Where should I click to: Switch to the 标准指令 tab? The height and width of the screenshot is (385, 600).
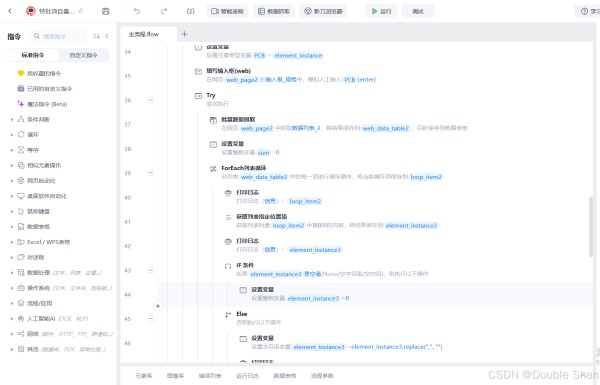(33, 55)
